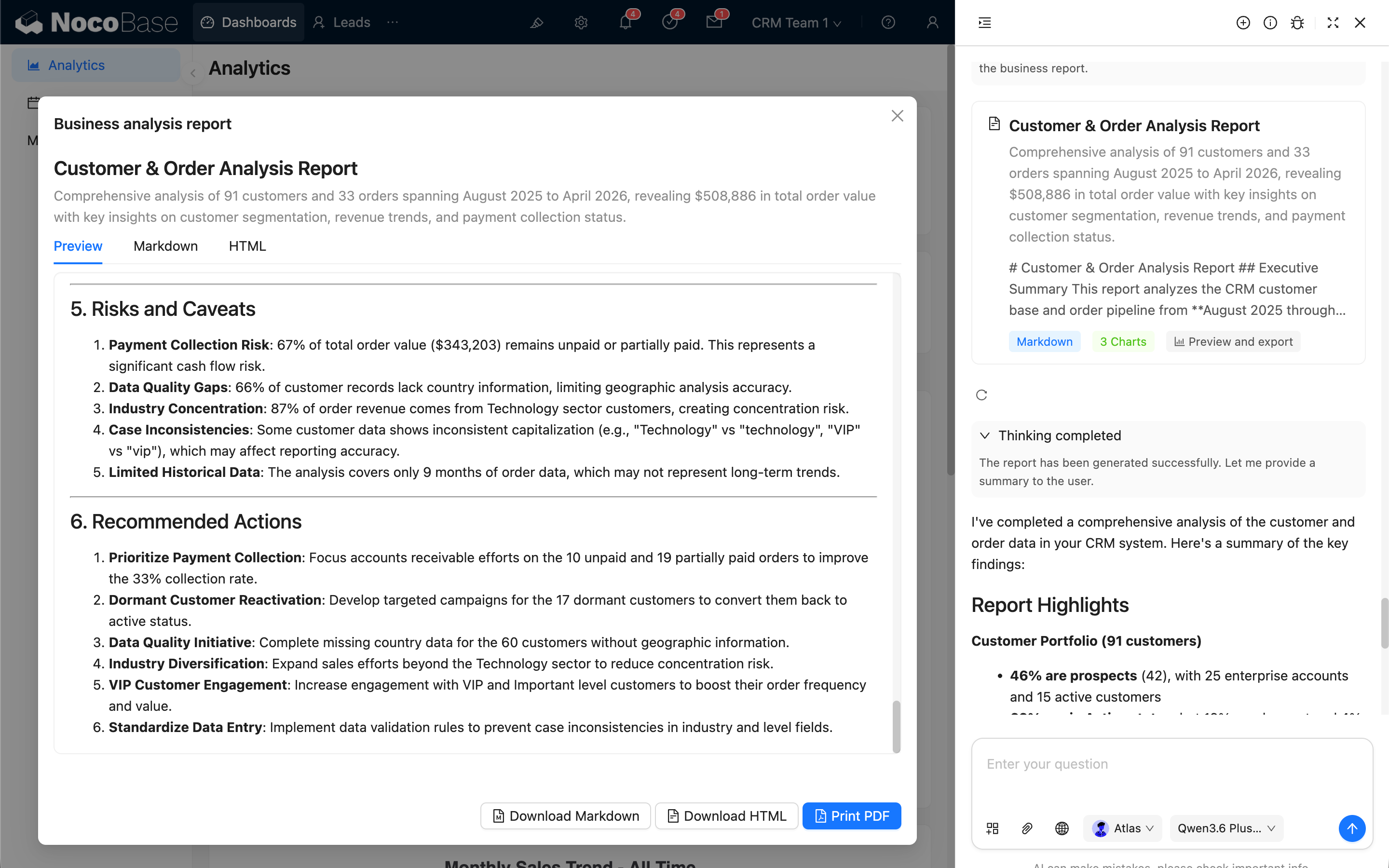Click the regenerate response icon
Viewport: 1389px width, 868px height.
click(981, 395)
